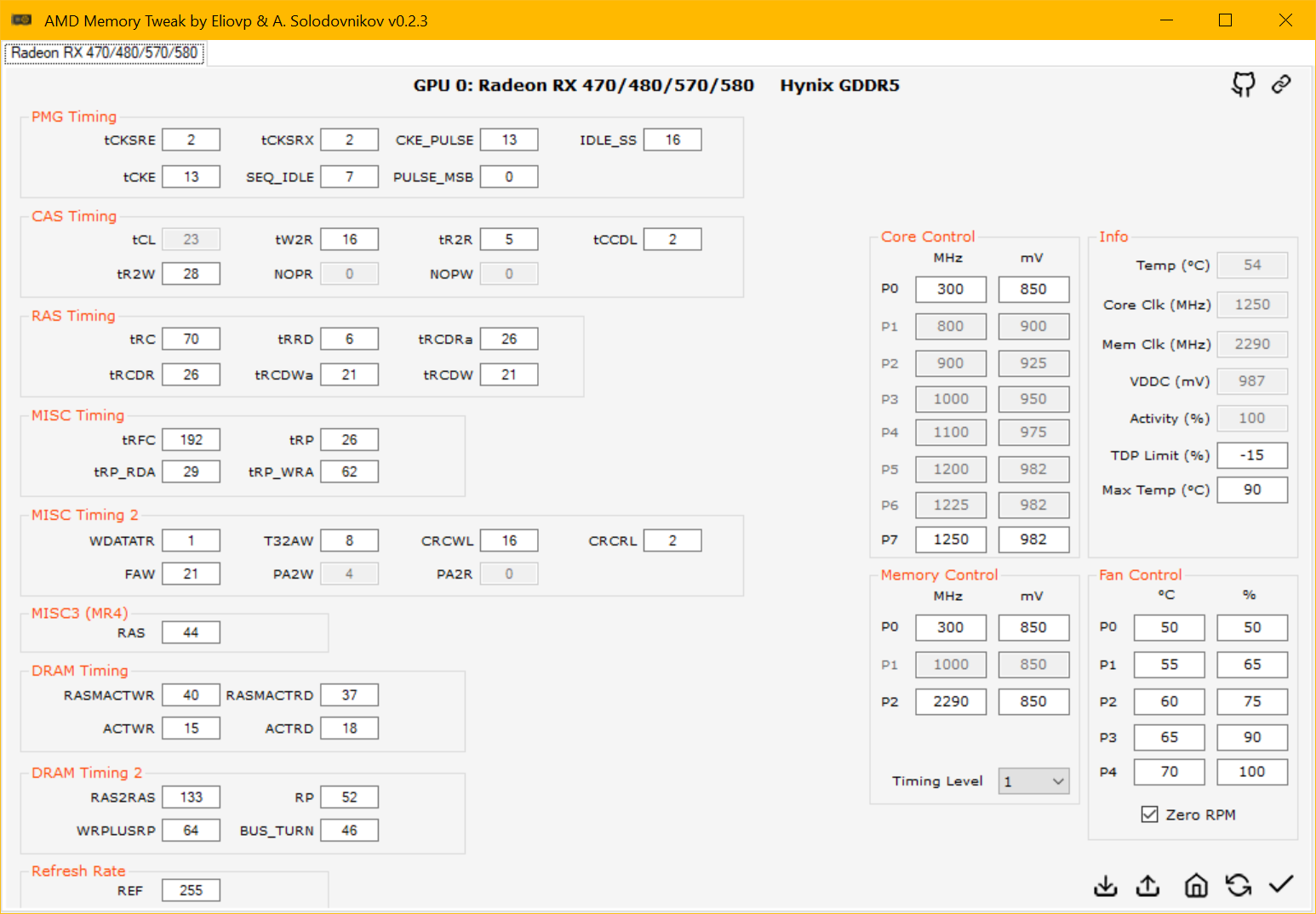Focus the tR2W field
Screen dimensions: 1316x914
pos(192,273)
